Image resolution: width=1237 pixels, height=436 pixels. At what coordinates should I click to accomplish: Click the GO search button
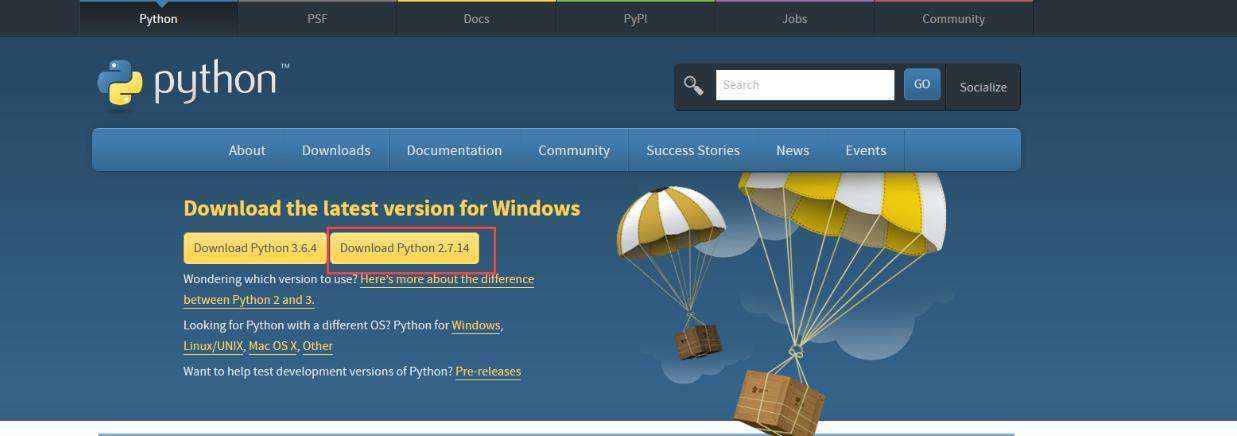click(922, 84)
